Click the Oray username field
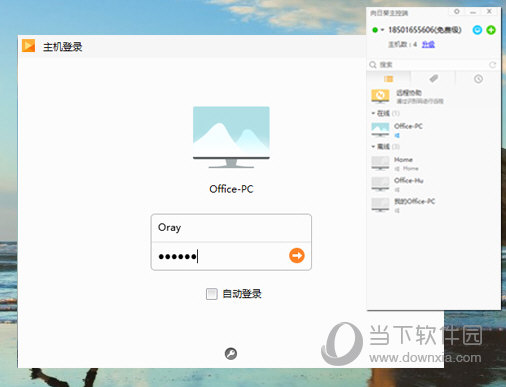The width and height of the screenshot is (506, 387). pos(231,228)
